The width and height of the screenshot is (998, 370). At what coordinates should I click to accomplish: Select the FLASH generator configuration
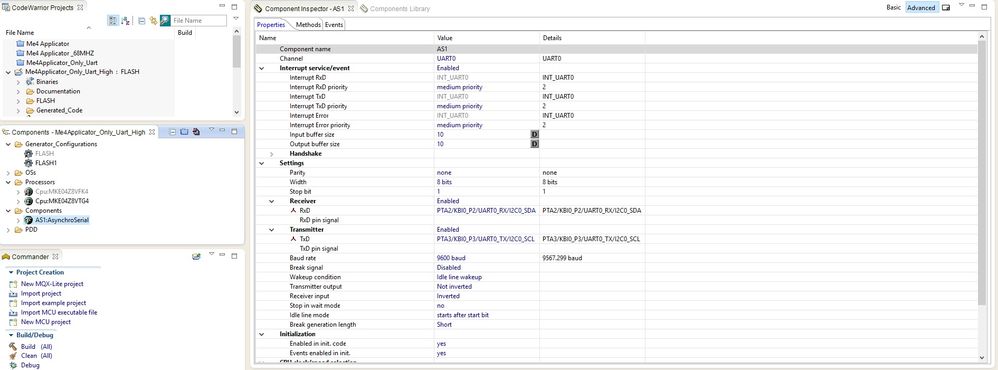pyautogui.click(x=45, y=153)
